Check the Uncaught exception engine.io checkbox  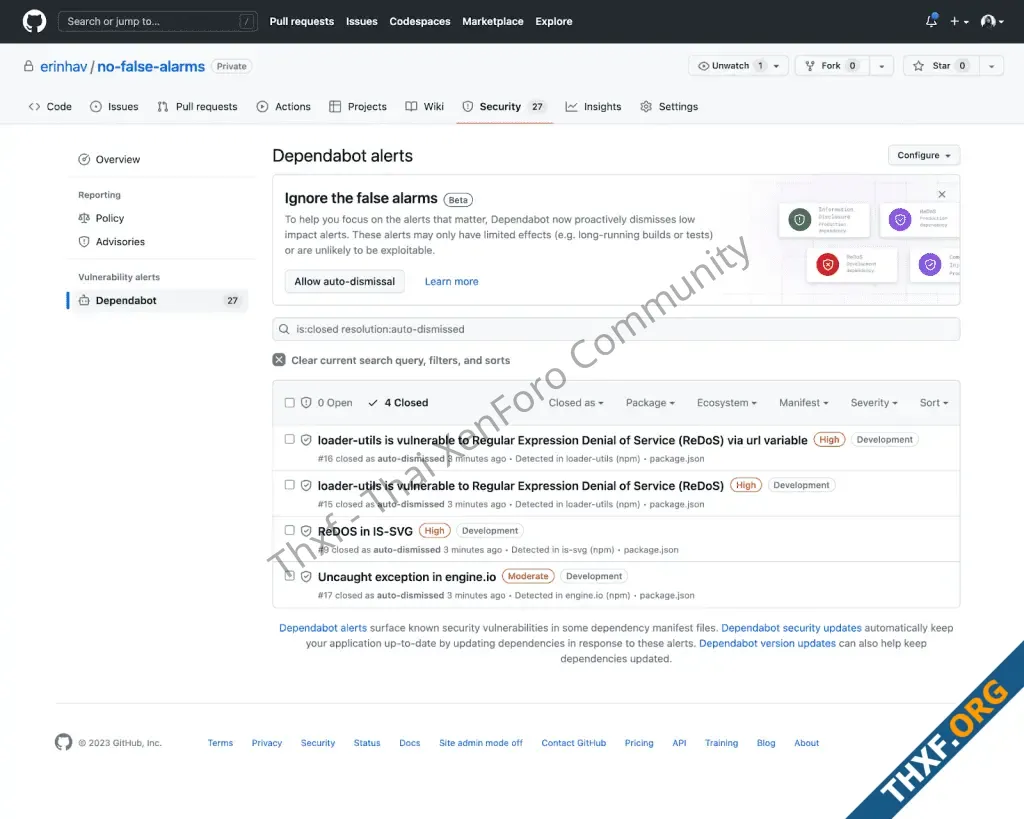tap(289, 575)
